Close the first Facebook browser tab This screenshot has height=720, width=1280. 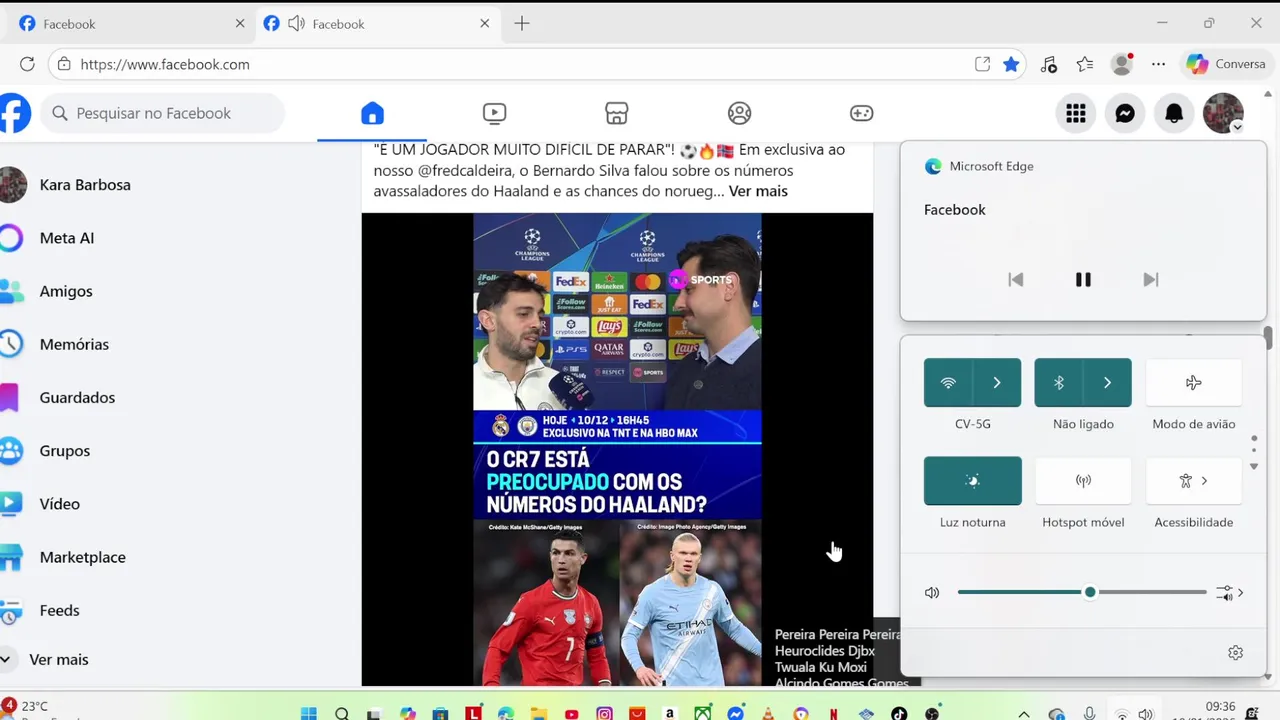click(240, 24)
